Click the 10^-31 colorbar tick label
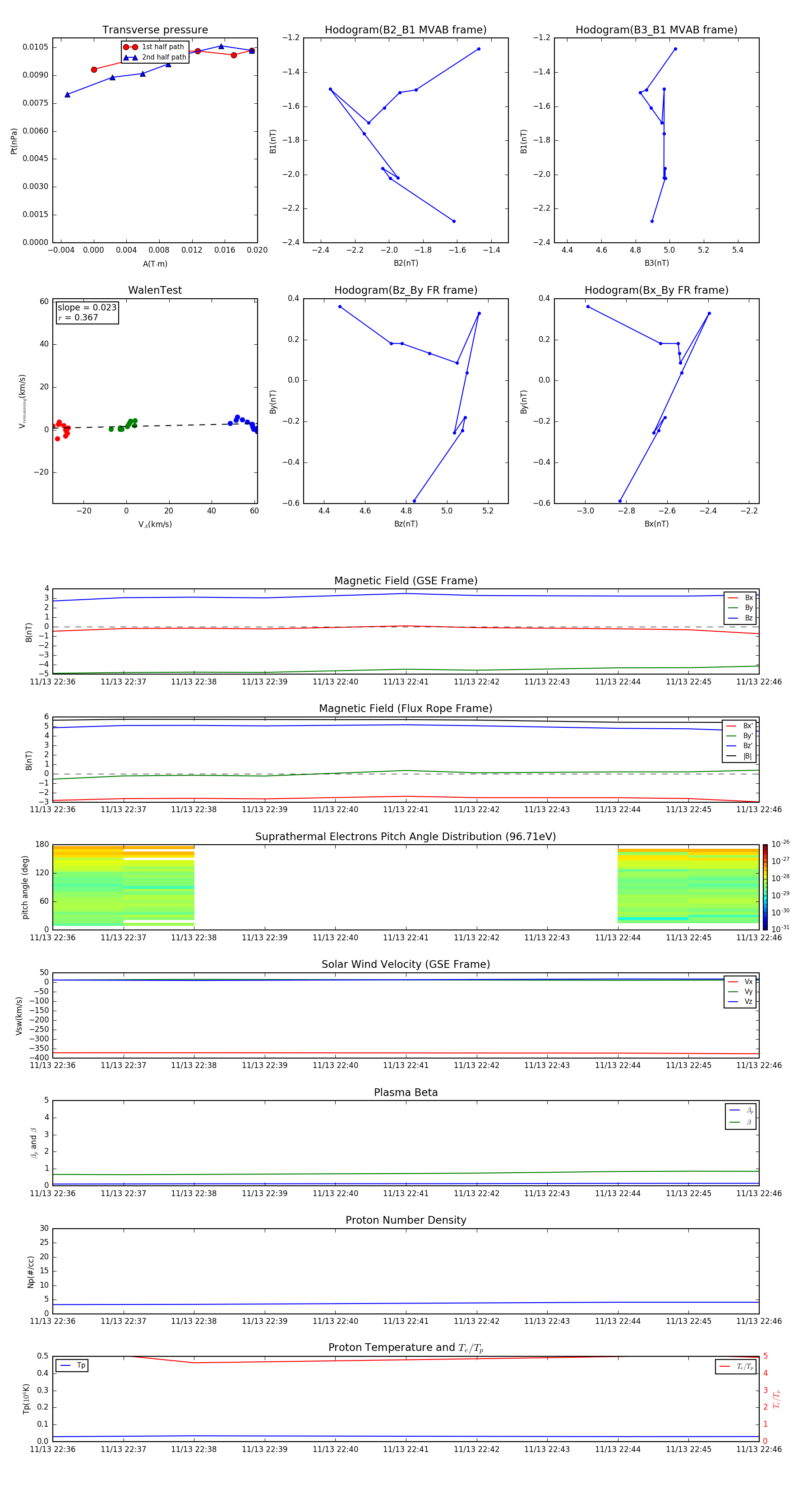This screenshot has width=812, height=1489. coord(780,929)
